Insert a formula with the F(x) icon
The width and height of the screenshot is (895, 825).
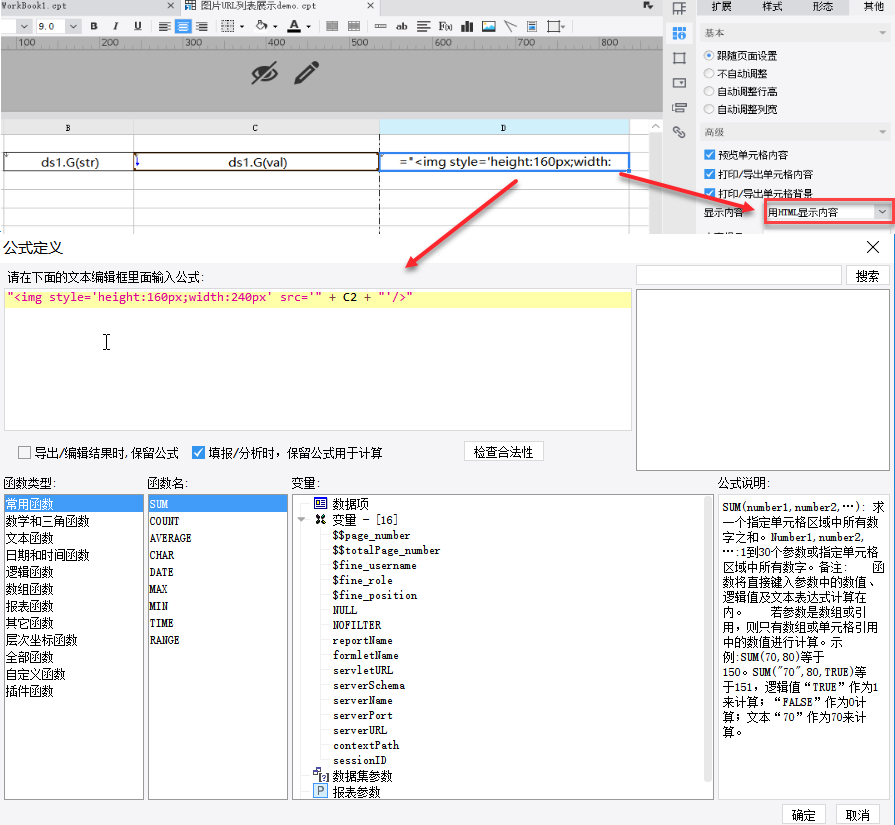click(445, 26)
